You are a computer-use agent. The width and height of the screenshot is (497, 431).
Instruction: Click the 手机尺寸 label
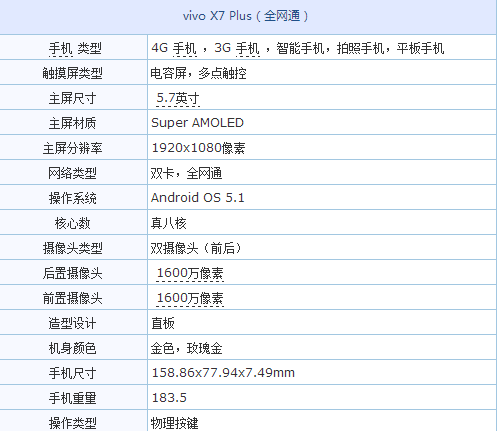pos(72,373)
